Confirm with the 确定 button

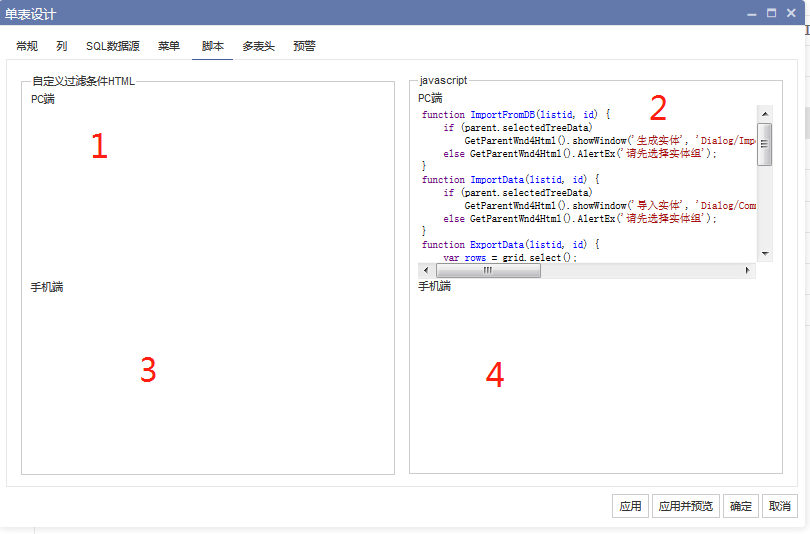coord(740,506)
